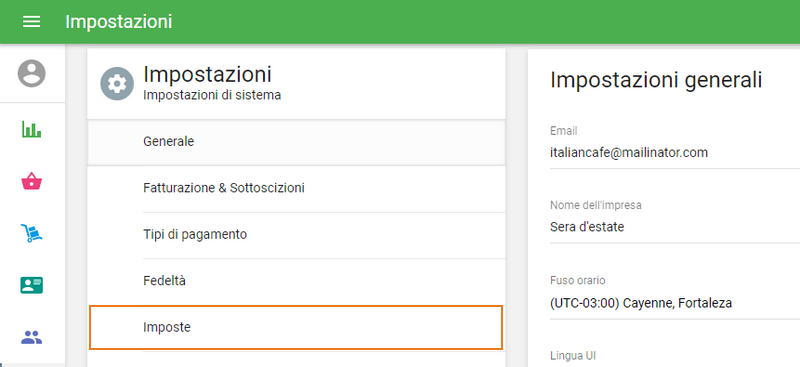Open the hamburger navigation menu
800x367 pixels.
(x=32, y=22)
